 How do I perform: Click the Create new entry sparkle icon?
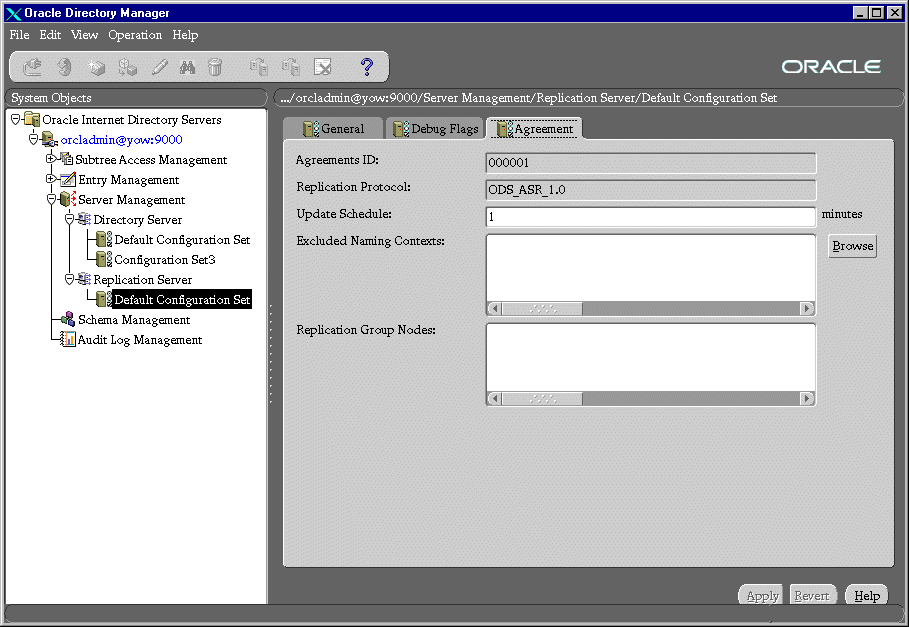(x=96, y=67)
